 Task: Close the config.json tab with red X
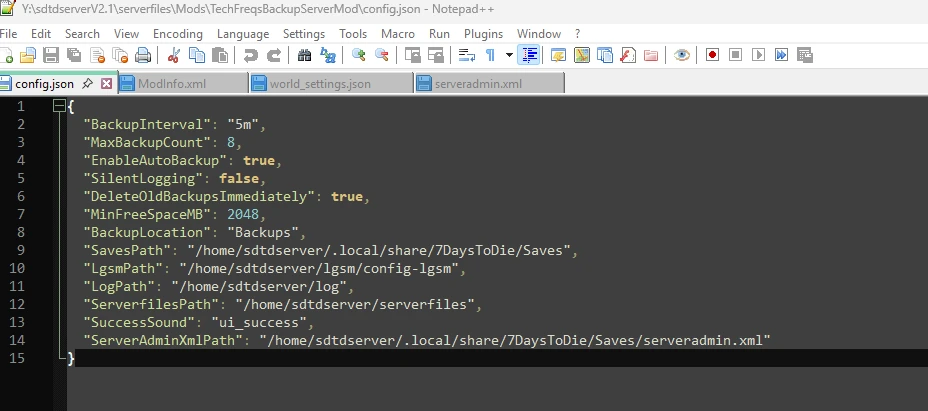(x=107, y=84)
